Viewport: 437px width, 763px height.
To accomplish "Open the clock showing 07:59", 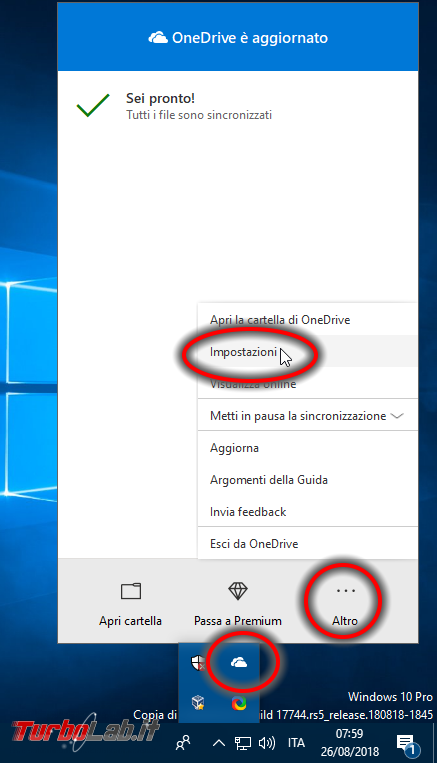I will [x=349, y=742].
